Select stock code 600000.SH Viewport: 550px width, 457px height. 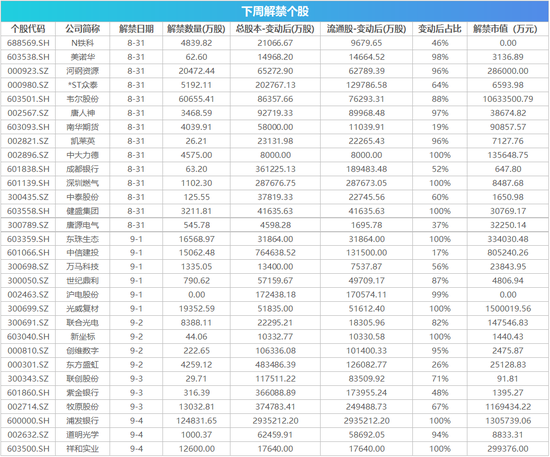[28, 421]
